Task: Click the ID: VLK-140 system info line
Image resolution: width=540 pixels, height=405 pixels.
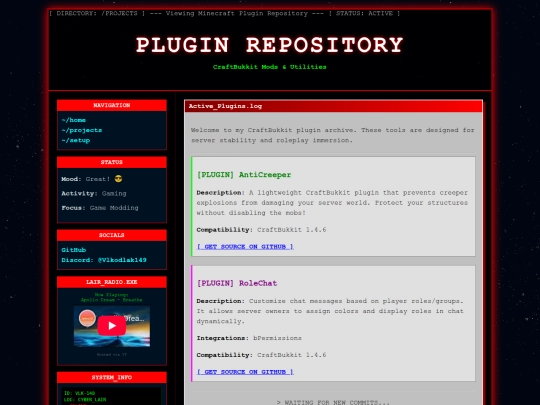Action: [x=80, y=393]
